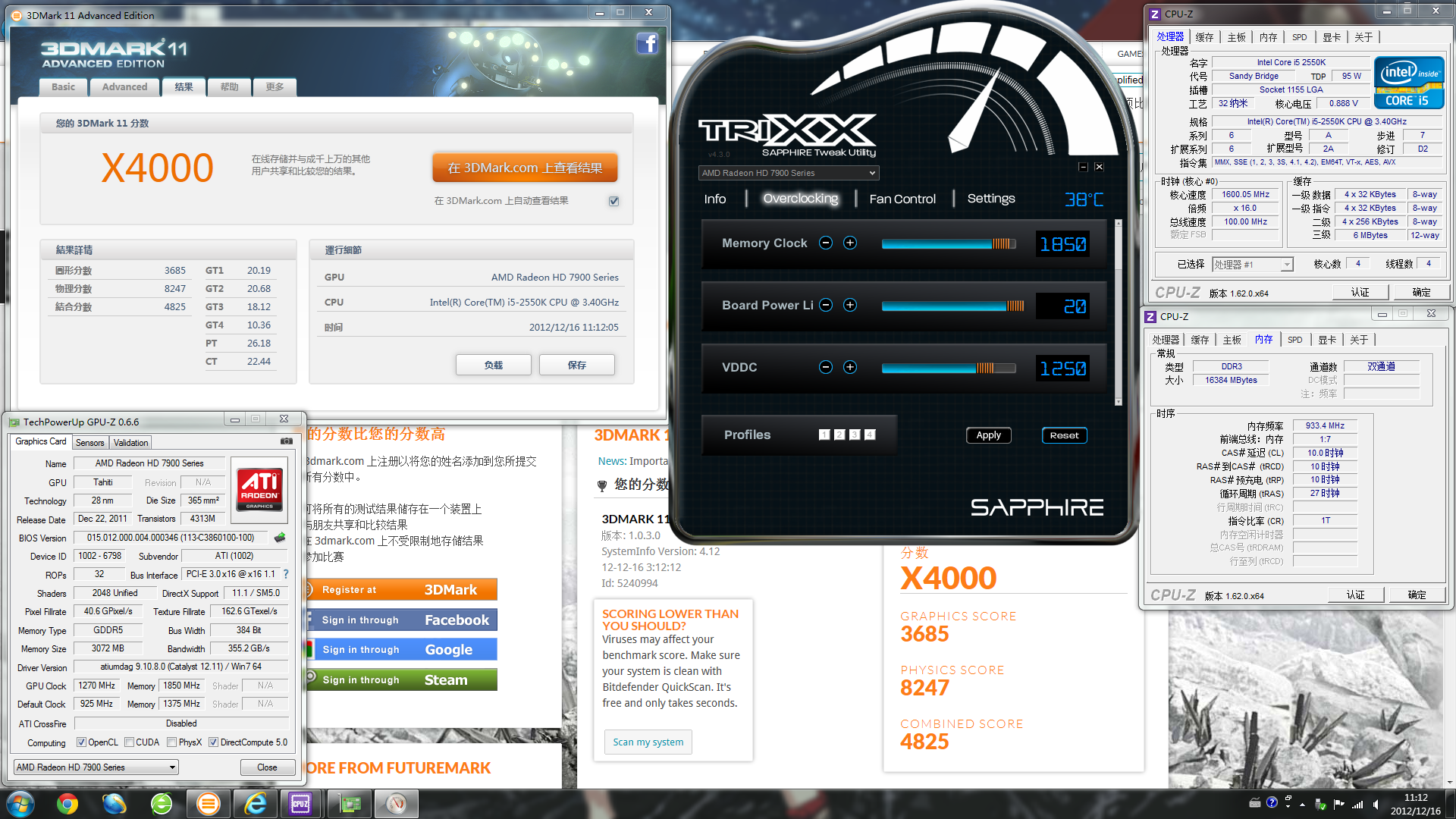Select TRIXX profile slot 2
The height and width of the screenshot is (819, 1456).
coord(839,435)
